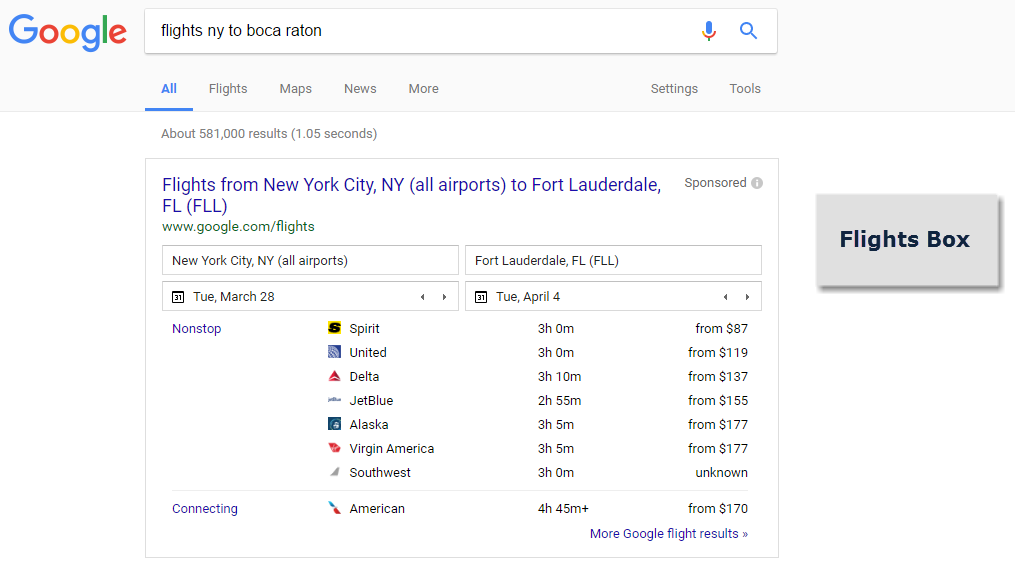This screenshot has height=577, width=1015.
Task: Click the Nonstop flights link
Action: (x=197, y=329)
